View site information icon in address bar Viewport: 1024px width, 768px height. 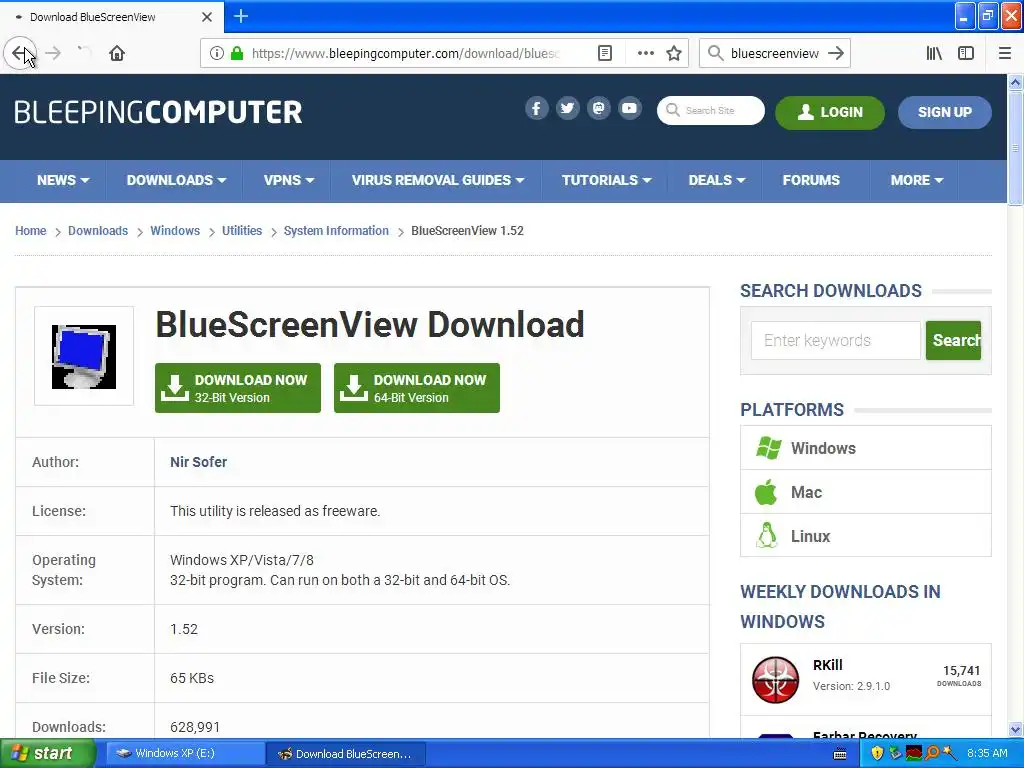tap(217, 53)
